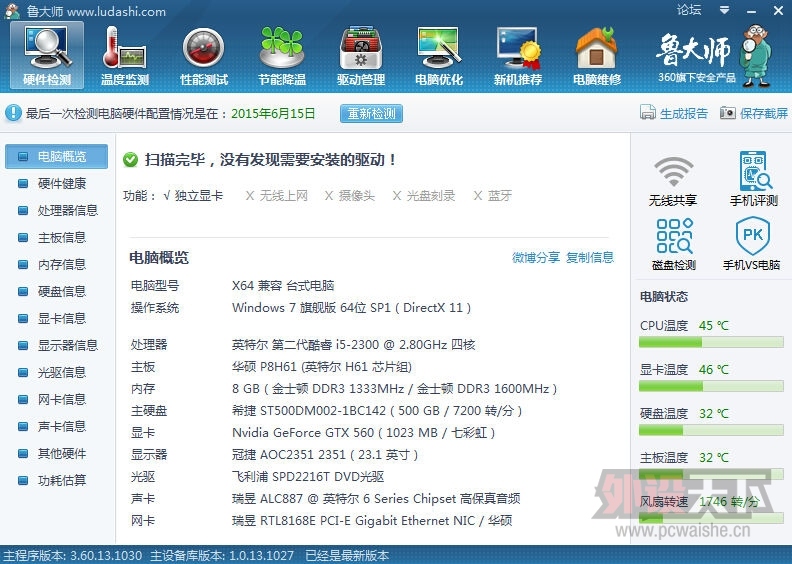Click the 磁盘检测 disk check icon
The height and width of the screenshot is (564, 792).
point(674,244)
